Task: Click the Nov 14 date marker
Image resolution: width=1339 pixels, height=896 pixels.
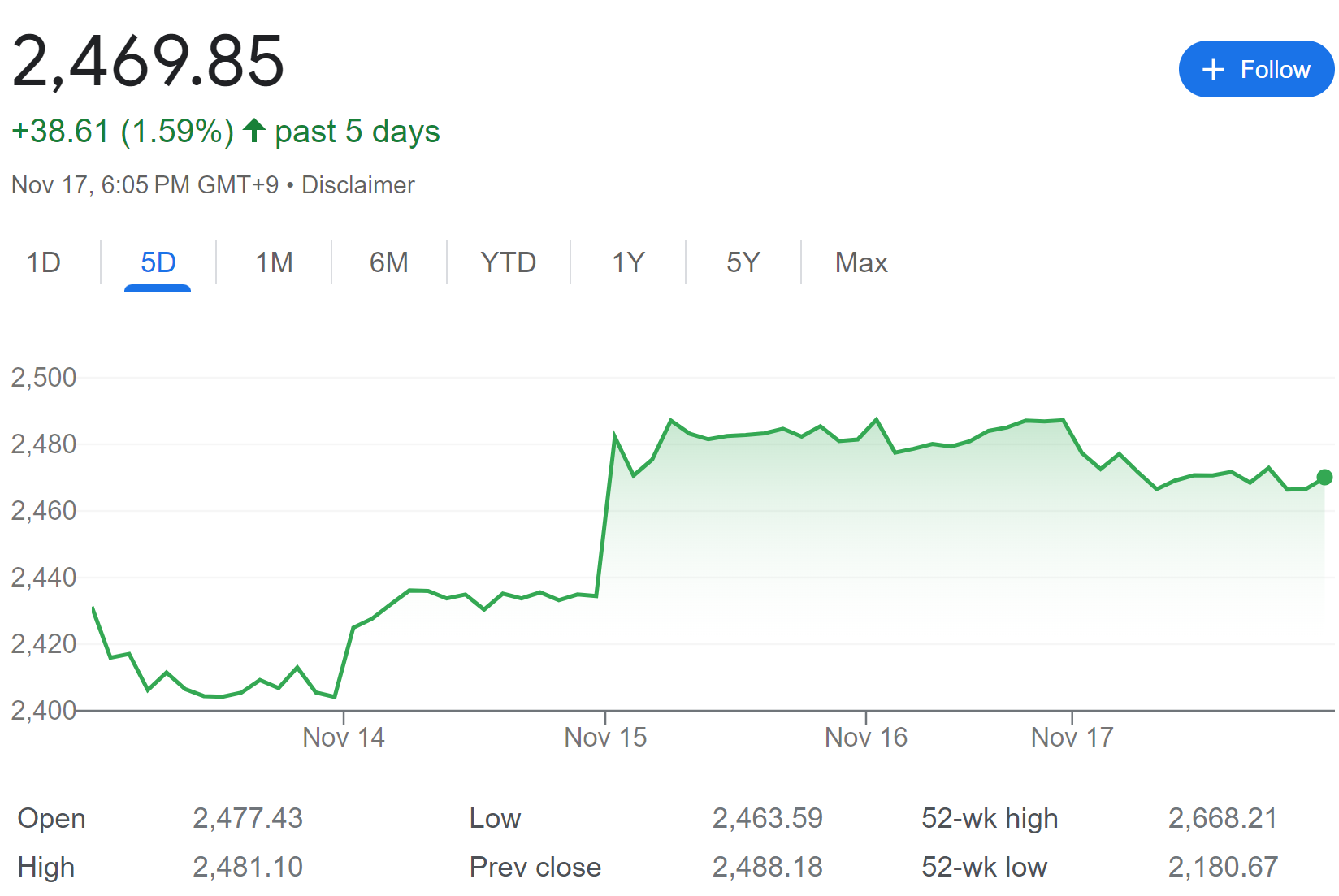Action: click(x=344, y=737)
